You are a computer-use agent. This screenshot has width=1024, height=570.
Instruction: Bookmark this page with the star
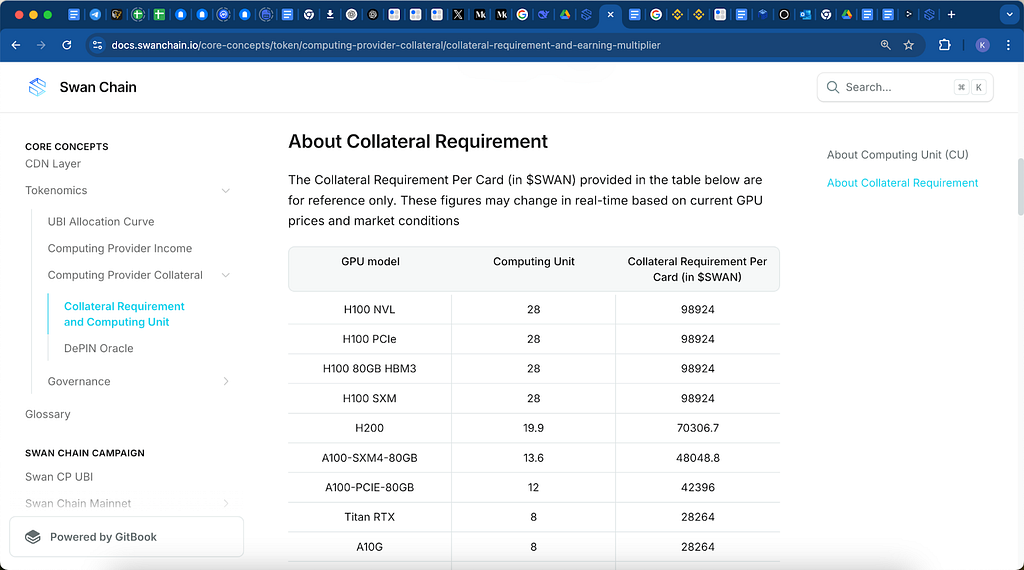click(908, 45)
